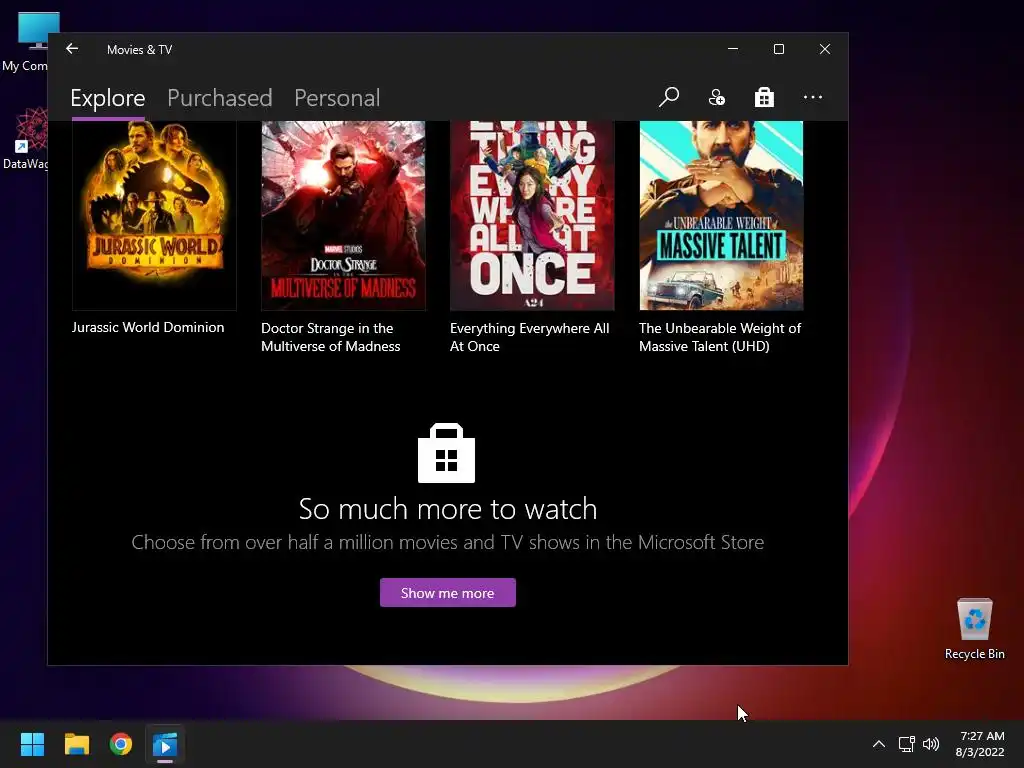Open the volume speaker tray icon
1024x768 pixels.
931,744
